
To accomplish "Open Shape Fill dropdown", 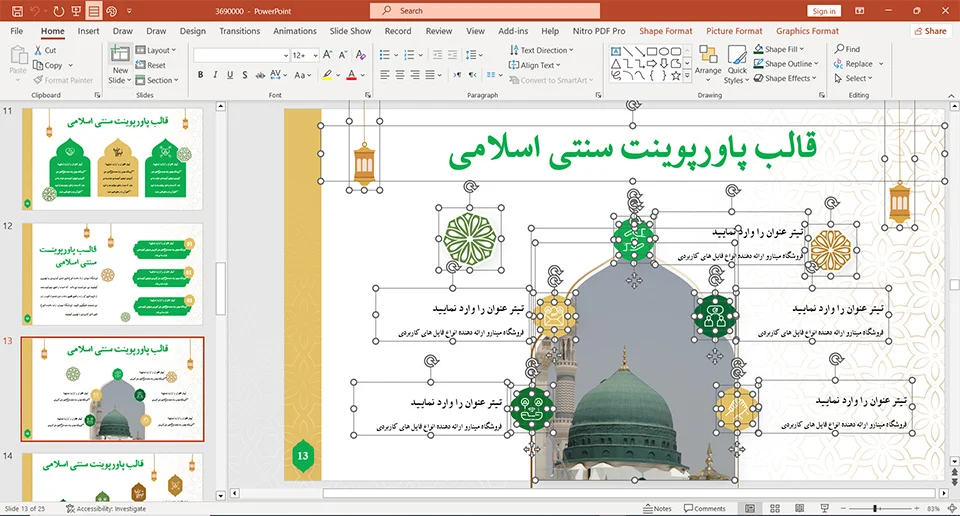I will [x=779, y=49].
